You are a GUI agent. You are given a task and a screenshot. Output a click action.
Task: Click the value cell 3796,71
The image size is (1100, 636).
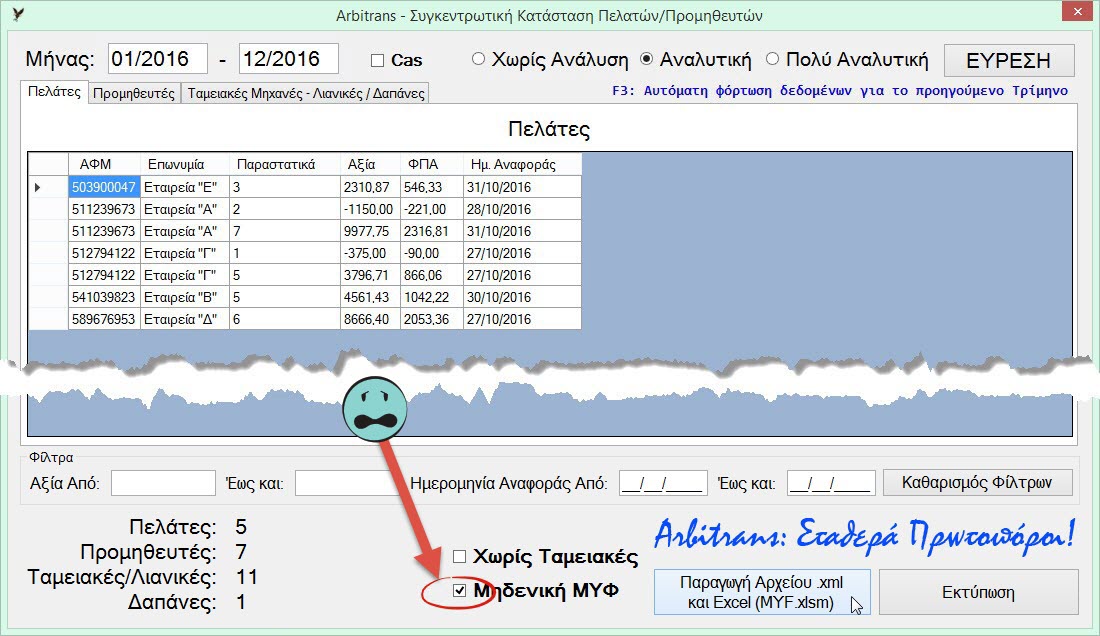[x=370, y=275]
